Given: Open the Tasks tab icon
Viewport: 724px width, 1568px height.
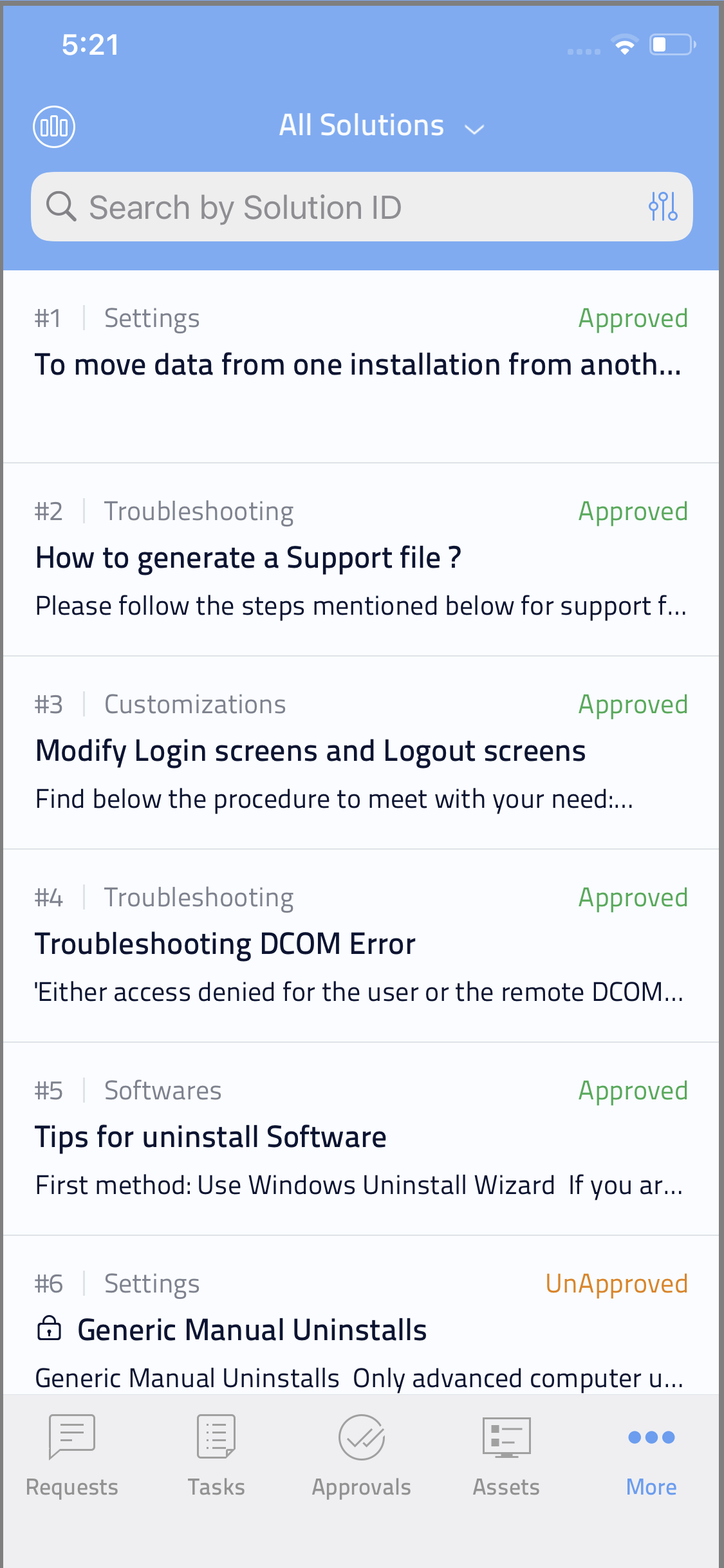Looking at the screenshot, I should pyautogui.click(x=216, y=1436).
